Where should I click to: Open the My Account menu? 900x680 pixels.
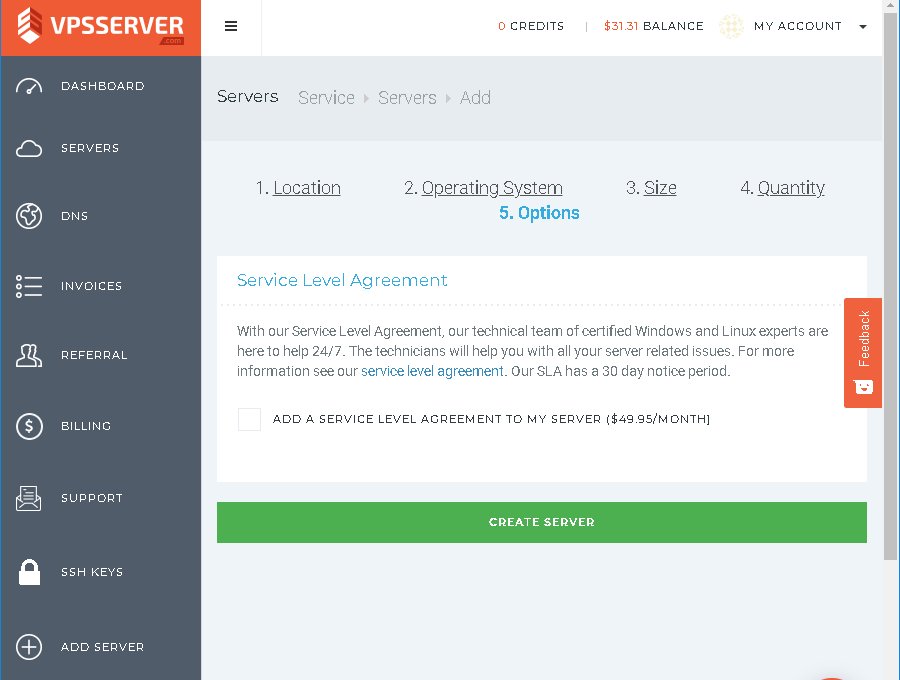798,26
